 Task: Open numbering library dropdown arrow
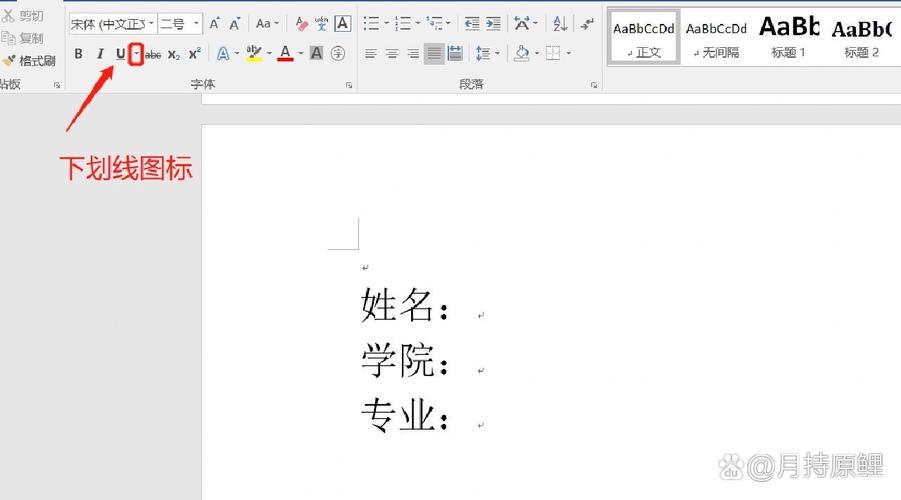pyautogui.click(x=418, y=24)
